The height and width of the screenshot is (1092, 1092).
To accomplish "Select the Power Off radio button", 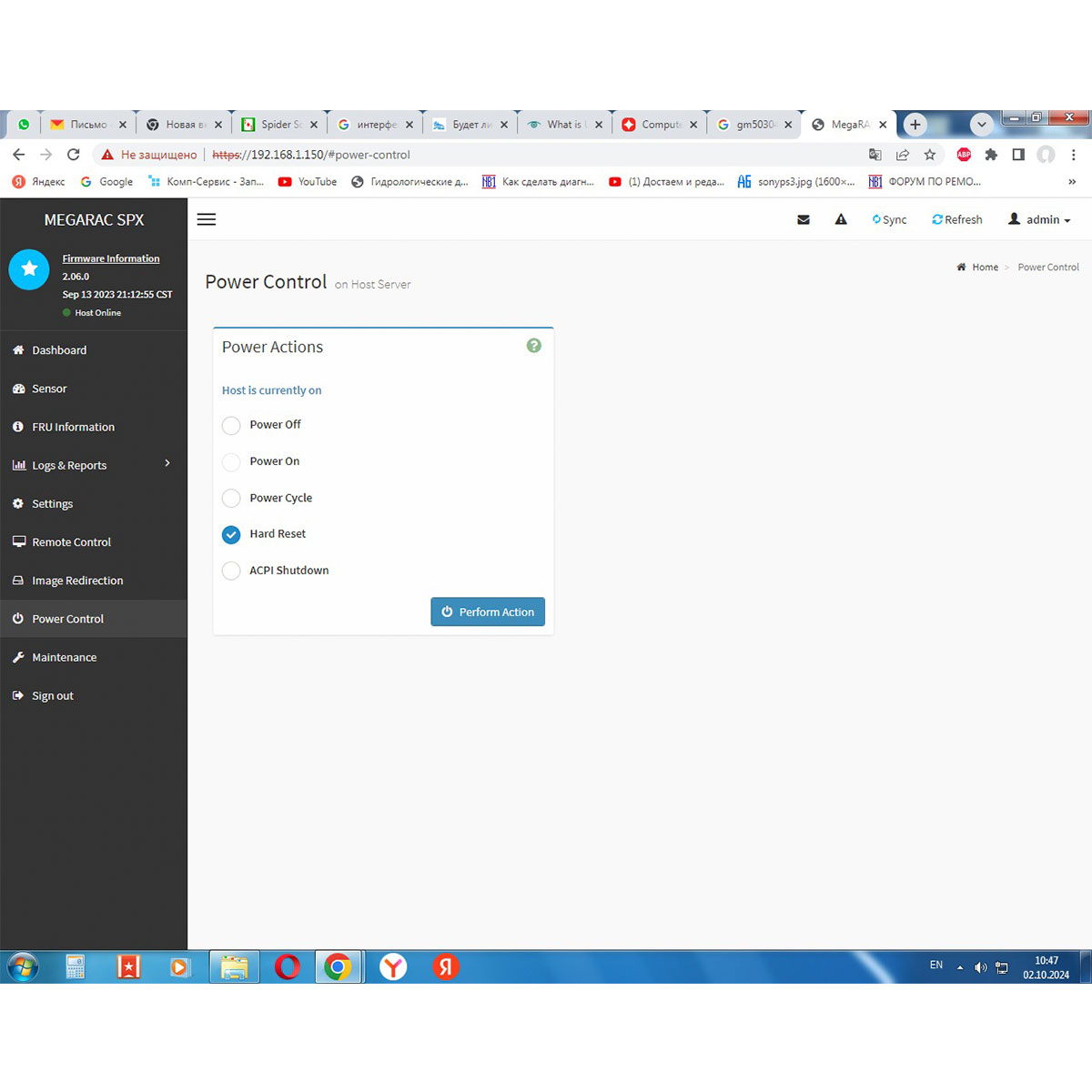I will (231, 425).
